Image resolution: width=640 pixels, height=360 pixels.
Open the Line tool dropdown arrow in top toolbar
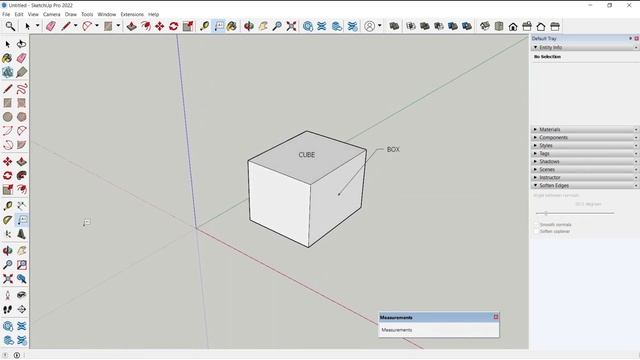(76, 26)
